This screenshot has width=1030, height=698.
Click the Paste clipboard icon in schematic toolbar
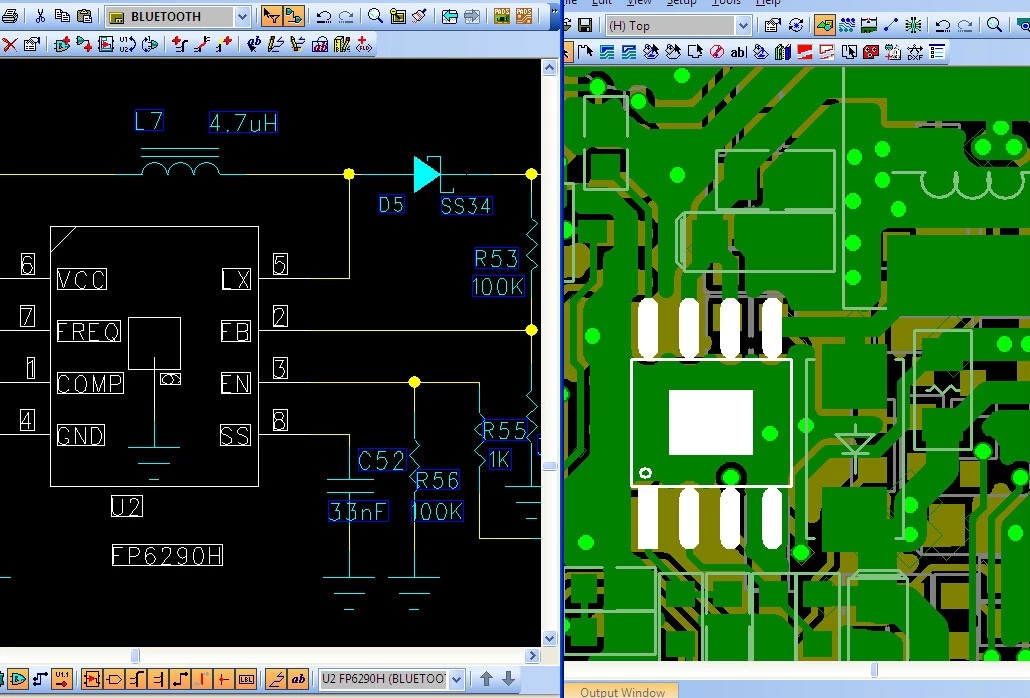point(85,16)
